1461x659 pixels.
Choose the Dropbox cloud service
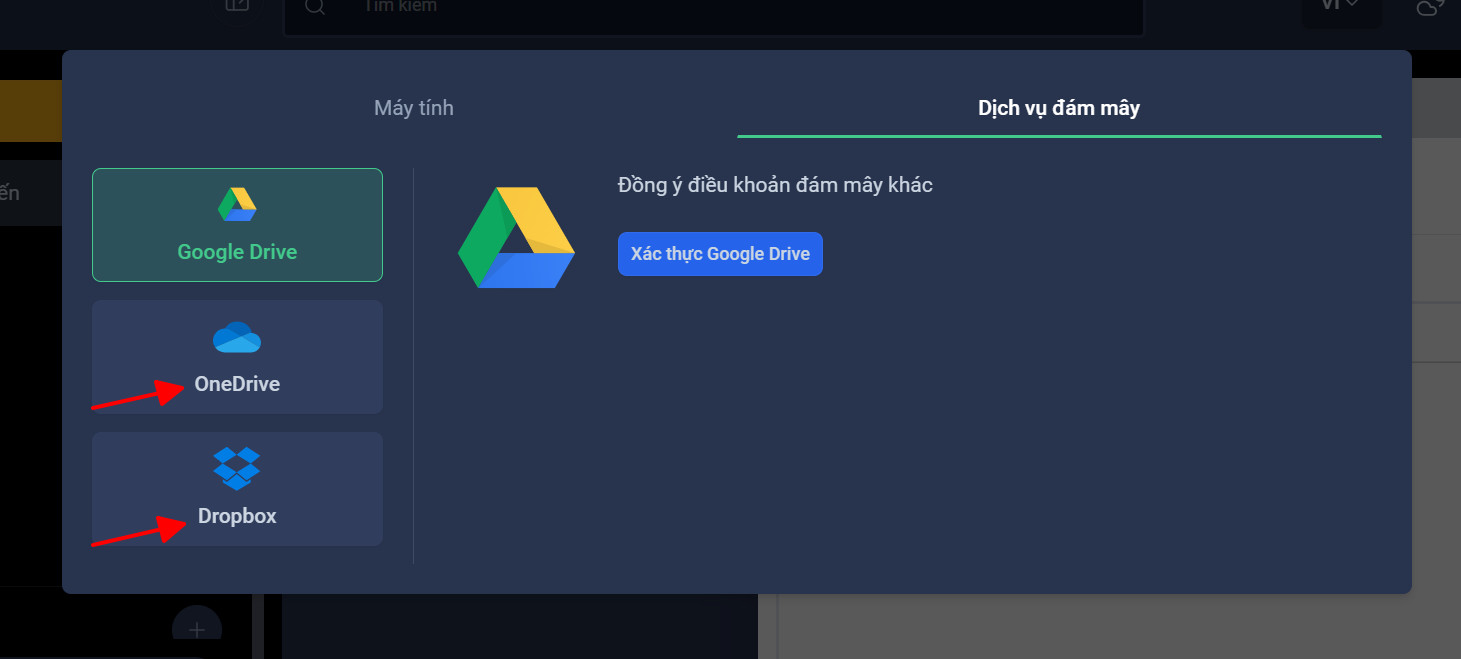[x=237, y=489]
